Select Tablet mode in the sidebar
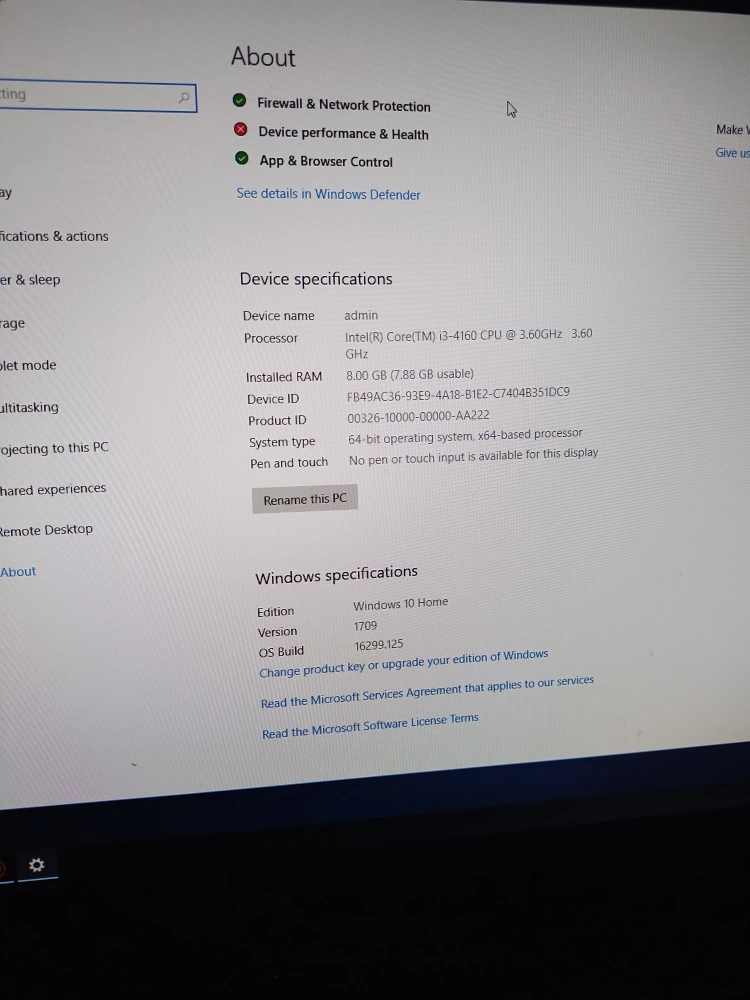This screenshot has width=750, height=1000. coord(28,365)
